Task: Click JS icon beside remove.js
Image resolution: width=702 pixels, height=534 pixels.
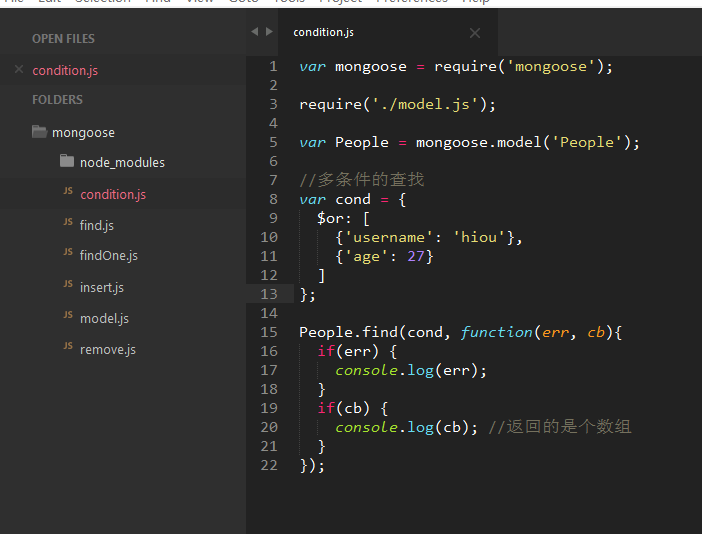Action: pos(68,346)
